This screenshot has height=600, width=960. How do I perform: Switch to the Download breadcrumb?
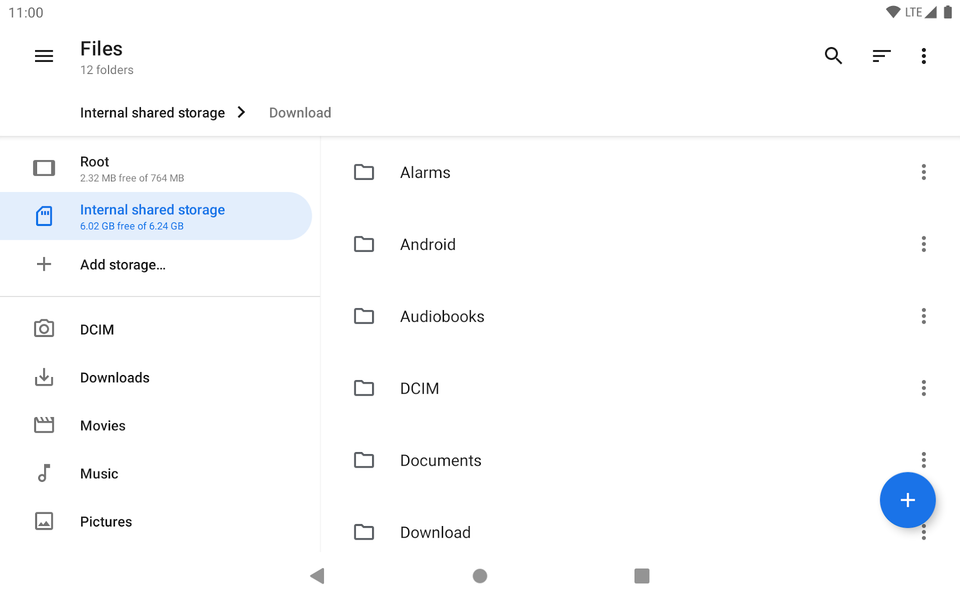pos(299,112)
